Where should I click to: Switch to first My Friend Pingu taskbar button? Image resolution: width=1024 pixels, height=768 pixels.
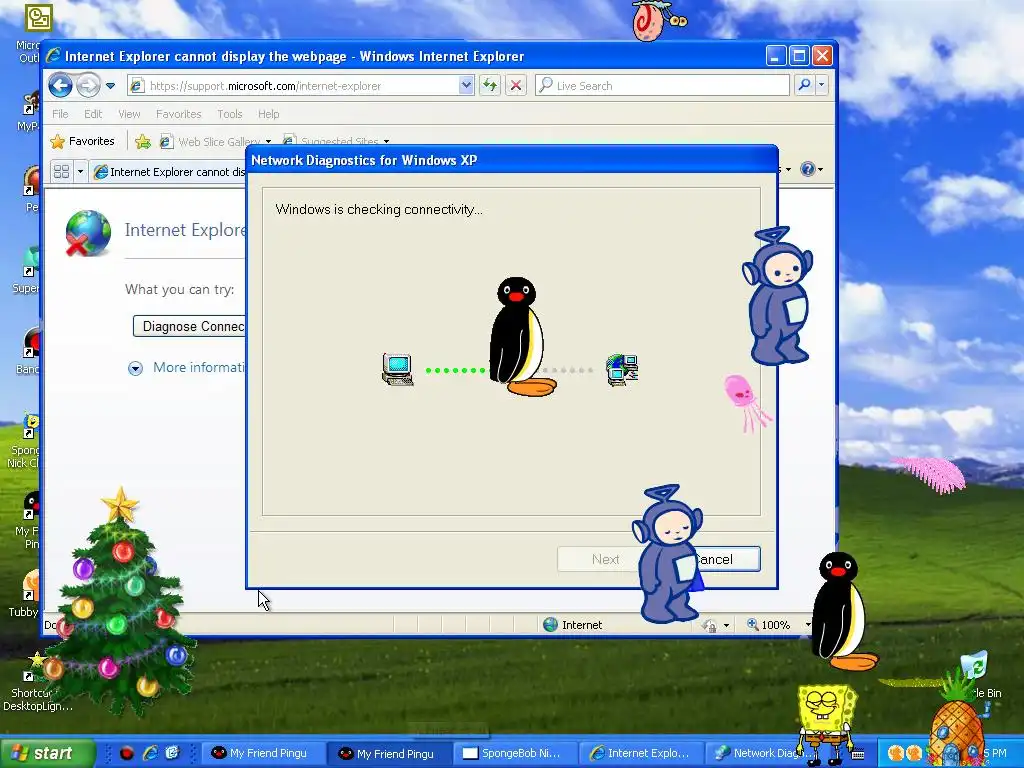tap(261, 753)
